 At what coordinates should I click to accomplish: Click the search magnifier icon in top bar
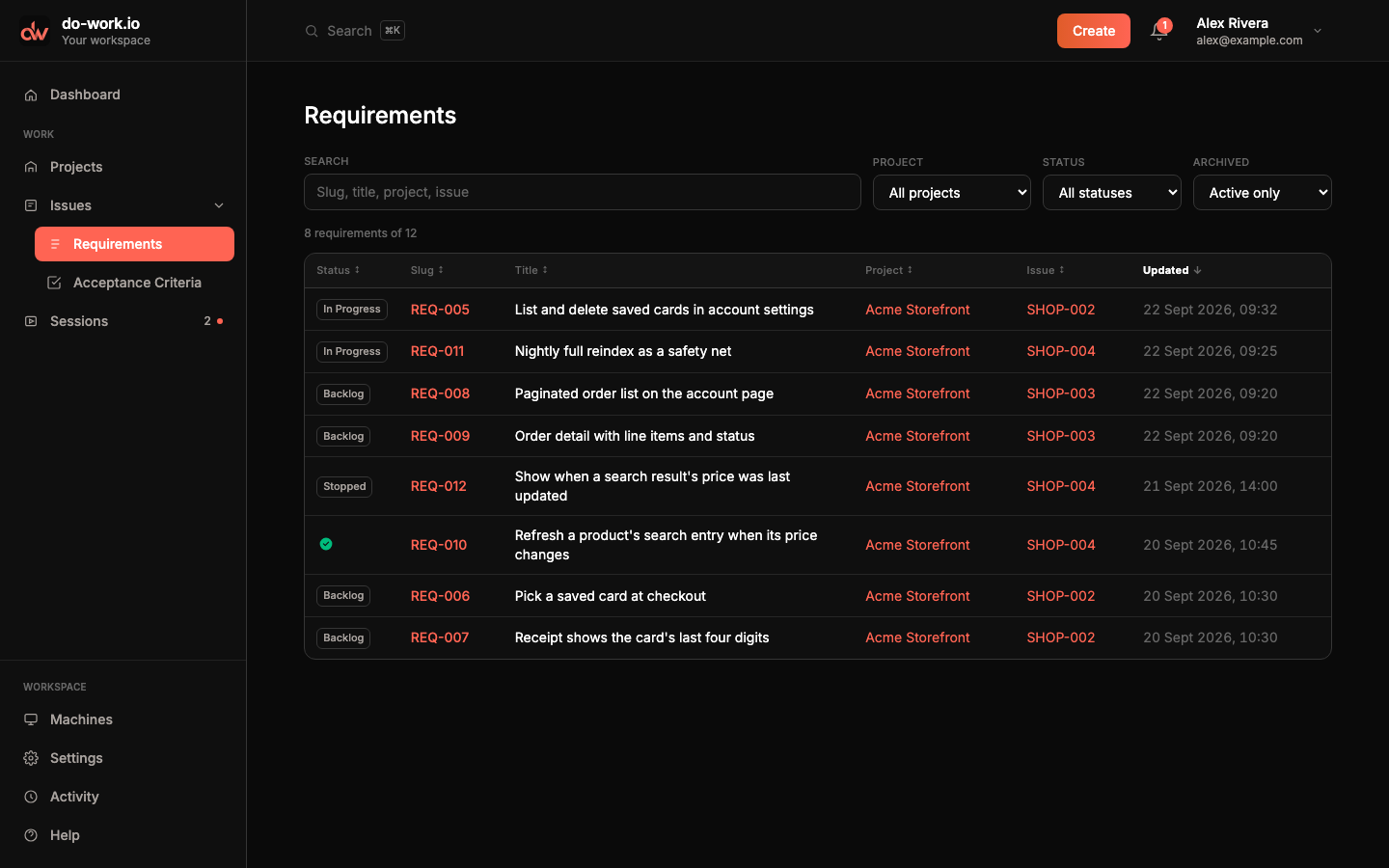tap(312, 31)
